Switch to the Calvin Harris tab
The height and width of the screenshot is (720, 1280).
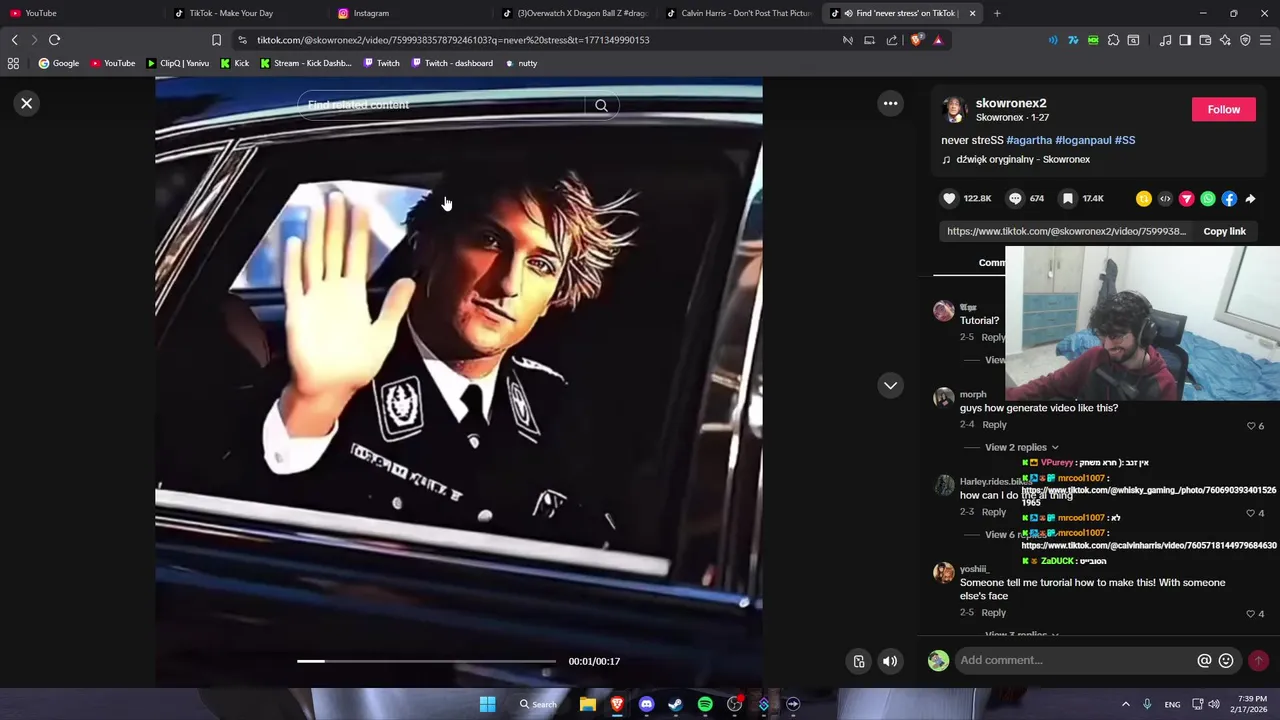click(739, 13)
